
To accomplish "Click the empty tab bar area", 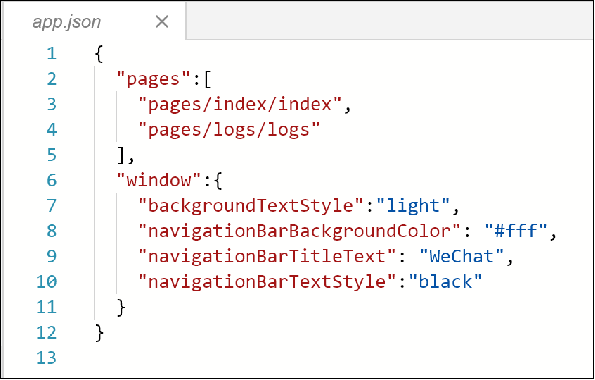I will pyautogui.click(x=389, y=21).
